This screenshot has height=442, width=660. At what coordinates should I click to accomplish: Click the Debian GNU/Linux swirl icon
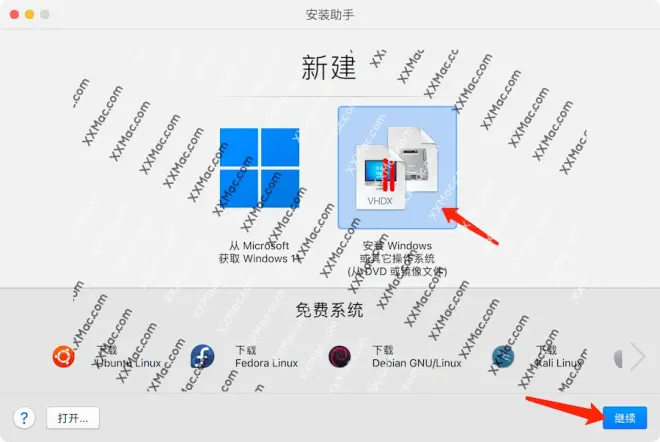(x=340, y=357)
